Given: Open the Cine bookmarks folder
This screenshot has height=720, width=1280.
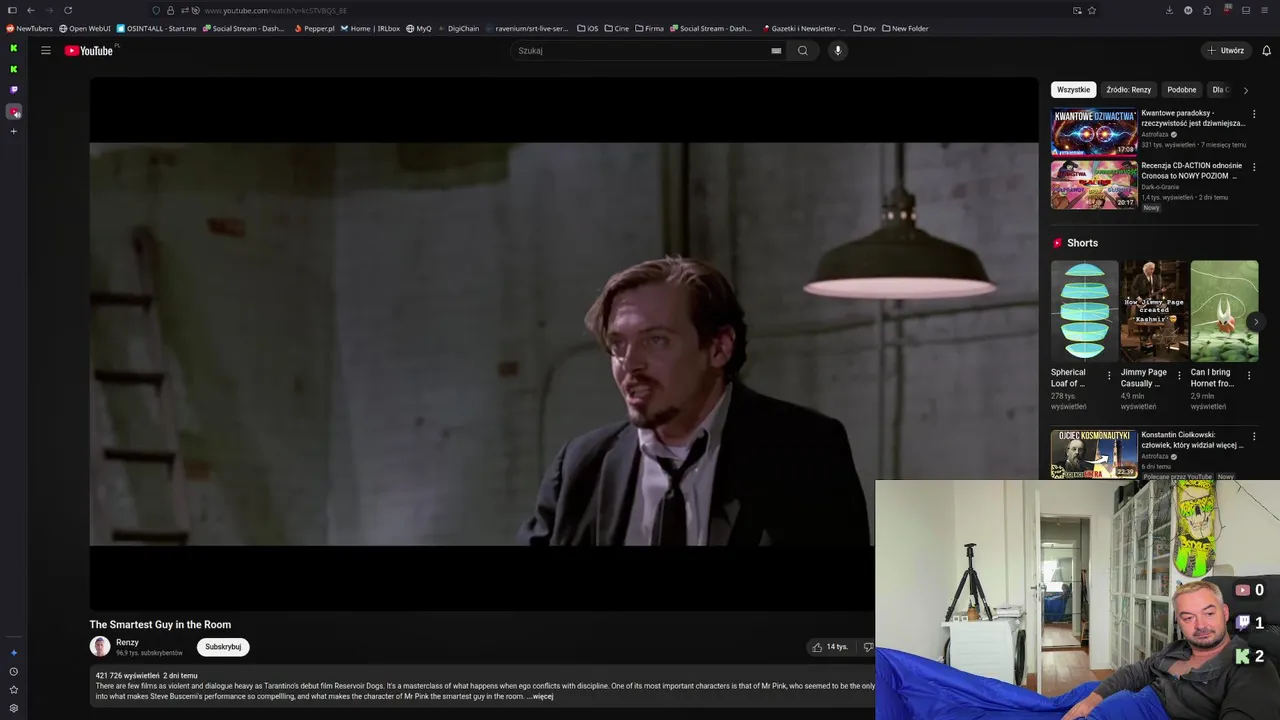Looking at the screenshot, I should [616, 28].
